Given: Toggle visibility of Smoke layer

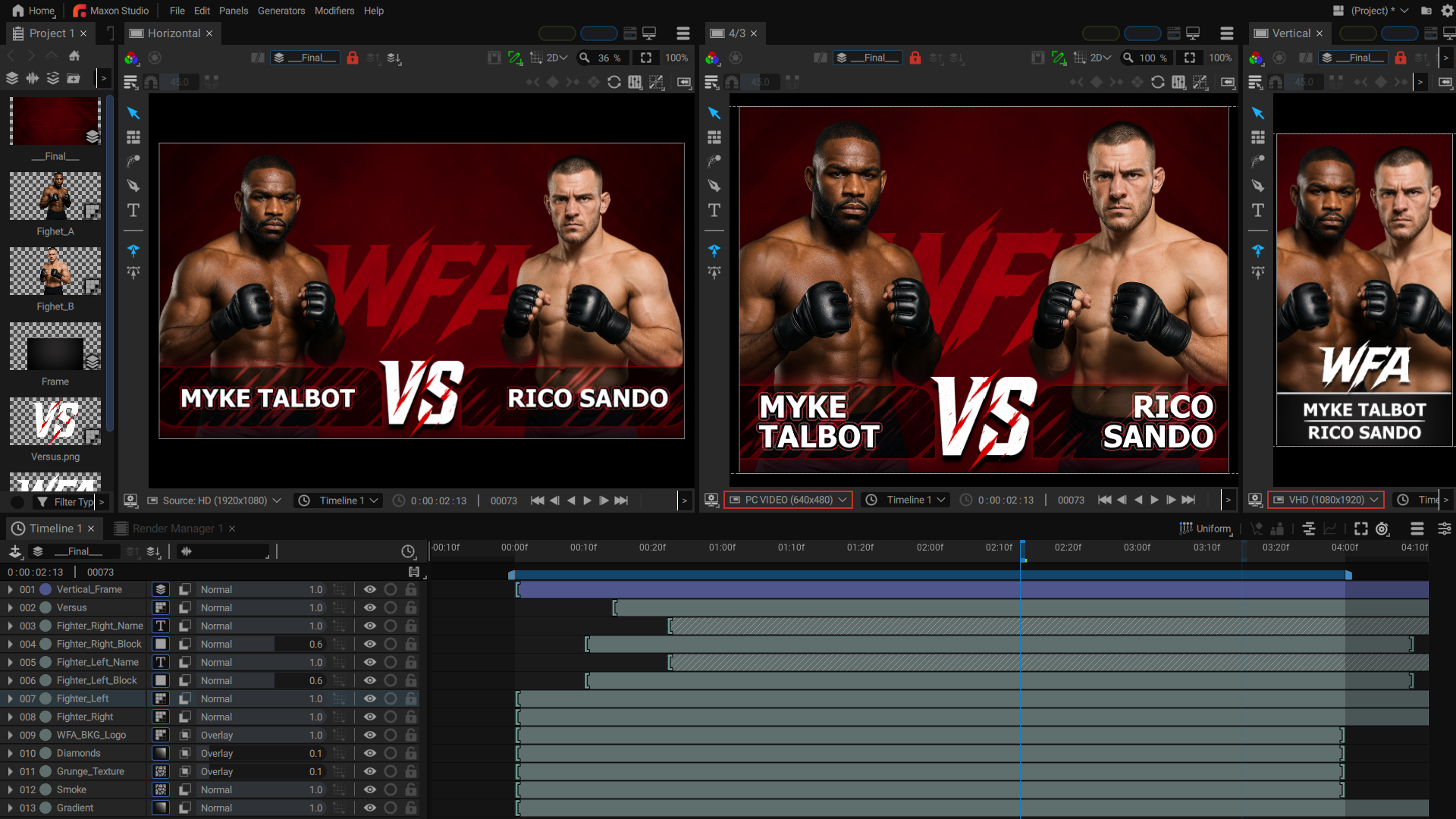Looking at the screenshot, I should pyautogui.click(x=370, y=789).
